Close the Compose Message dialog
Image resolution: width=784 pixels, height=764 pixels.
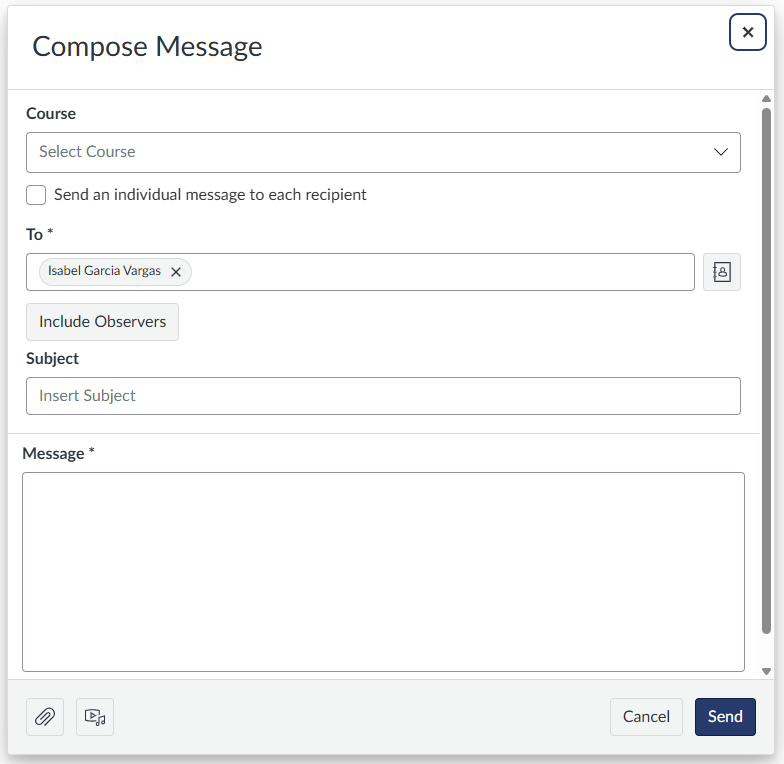(x=747, y=32)
